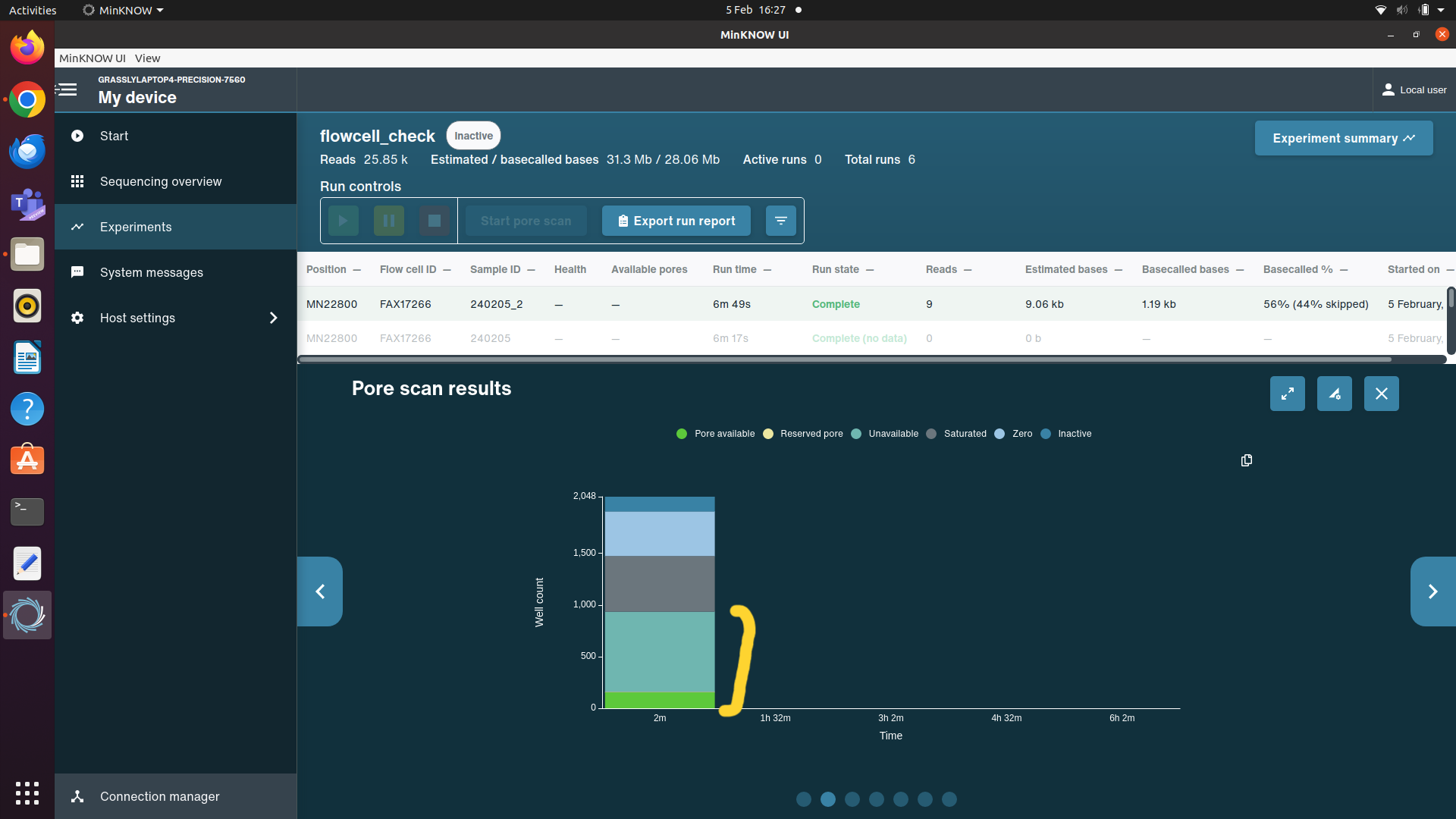Click the table horizontal scrollbar
Viewport: 1456px width, 819px height.
tap(846, 359)
